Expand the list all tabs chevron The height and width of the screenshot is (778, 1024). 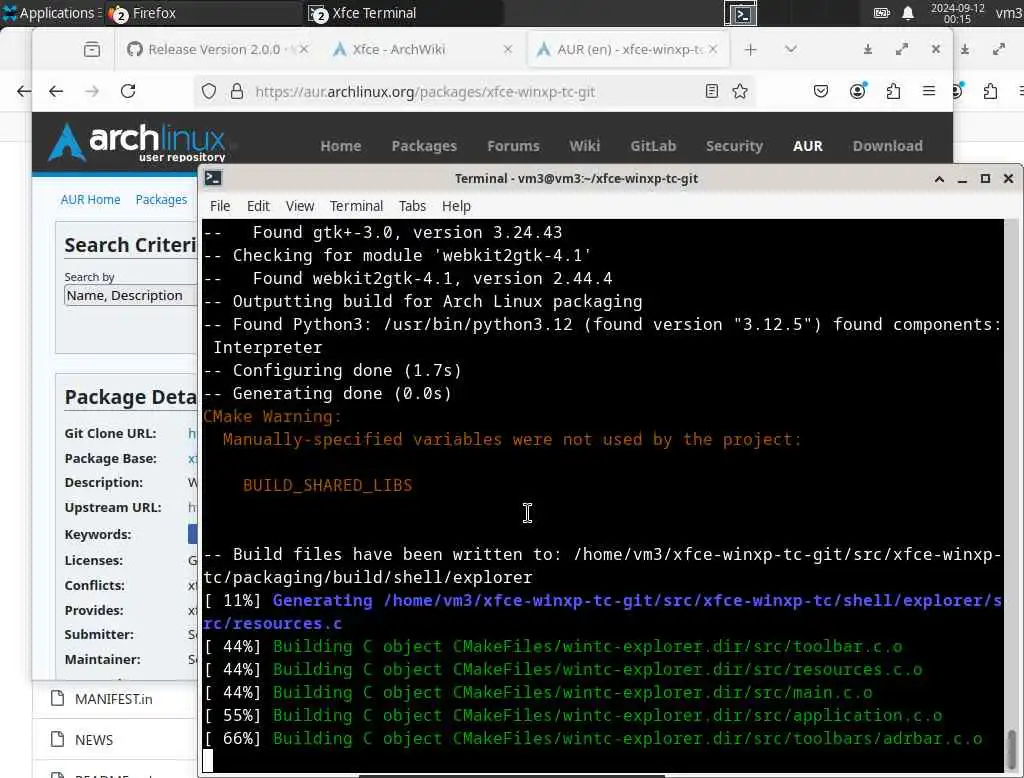[791, 50]
